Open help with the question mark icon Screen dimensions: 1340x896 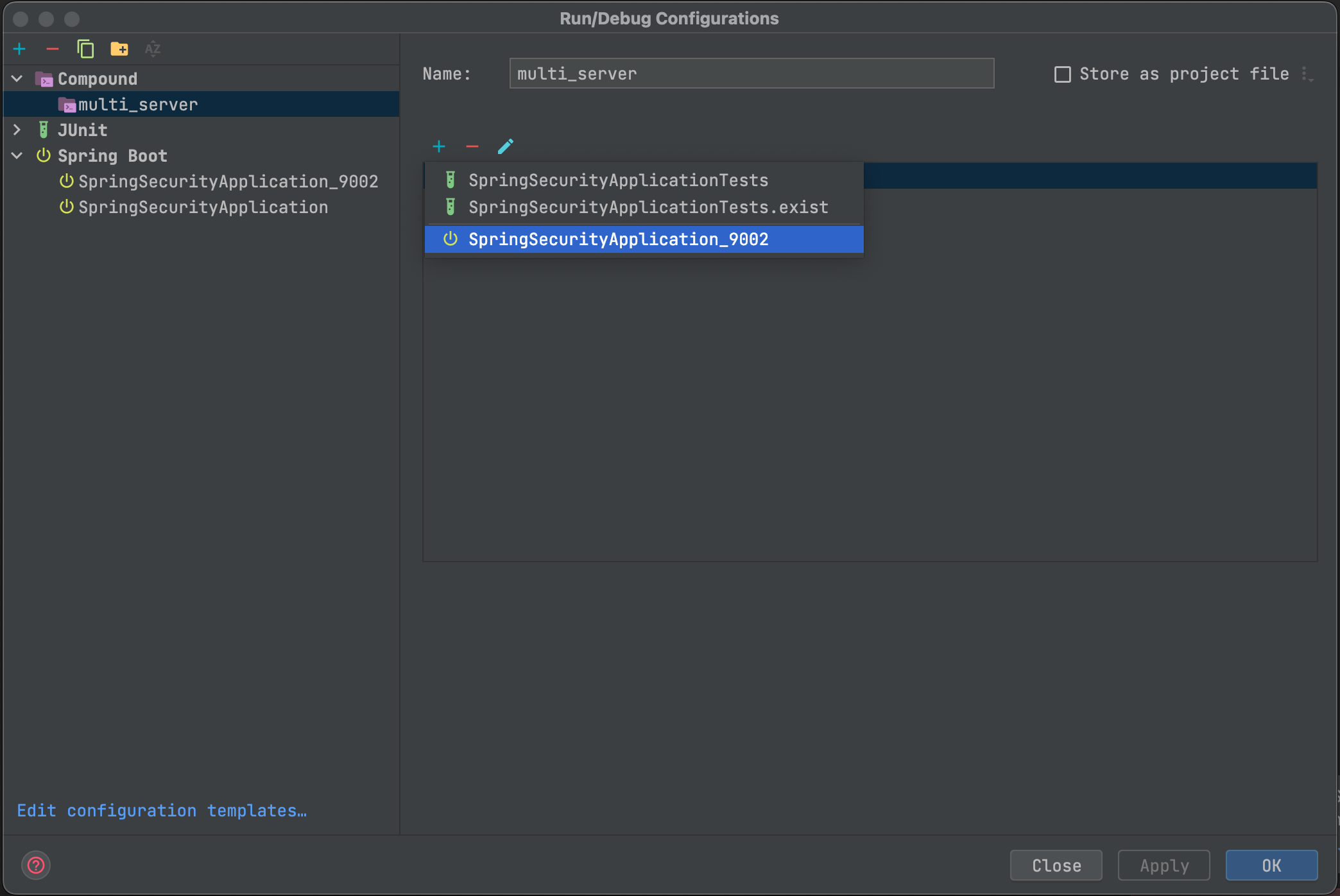(x=36, y=865)
